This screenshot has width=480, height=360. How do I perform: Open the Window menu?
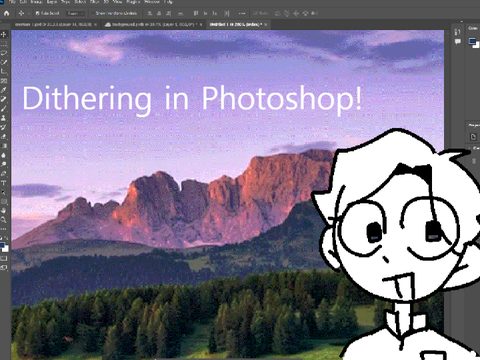point(151,2)
